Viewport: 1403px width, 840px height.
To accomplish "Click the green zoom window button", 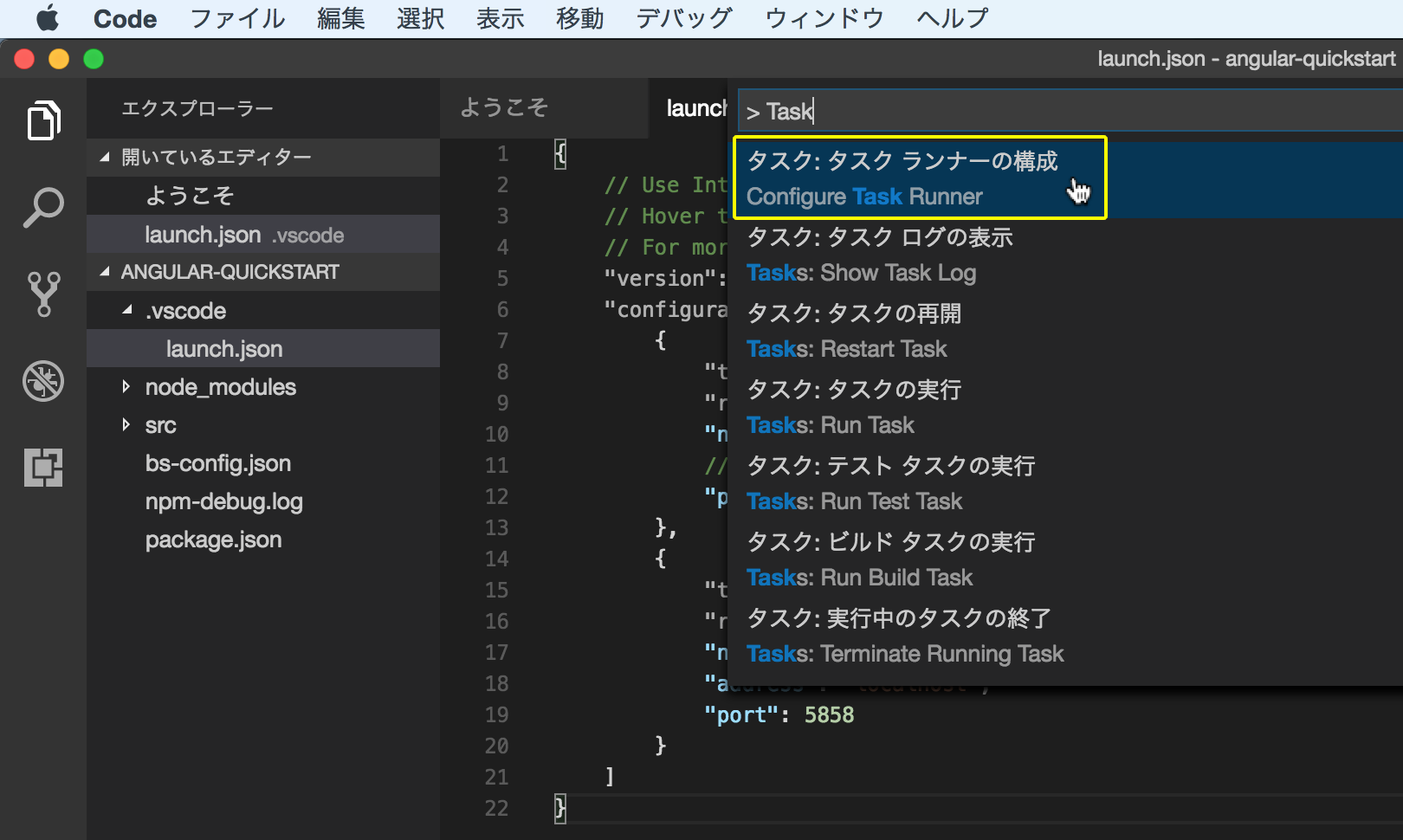I will coord(94,59).
